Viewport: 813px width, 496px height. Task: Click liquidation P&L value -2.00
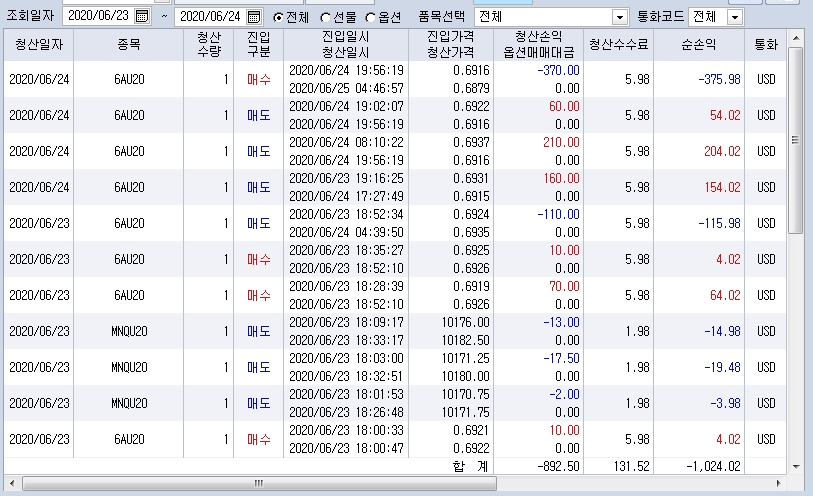[x=564, y=394]
